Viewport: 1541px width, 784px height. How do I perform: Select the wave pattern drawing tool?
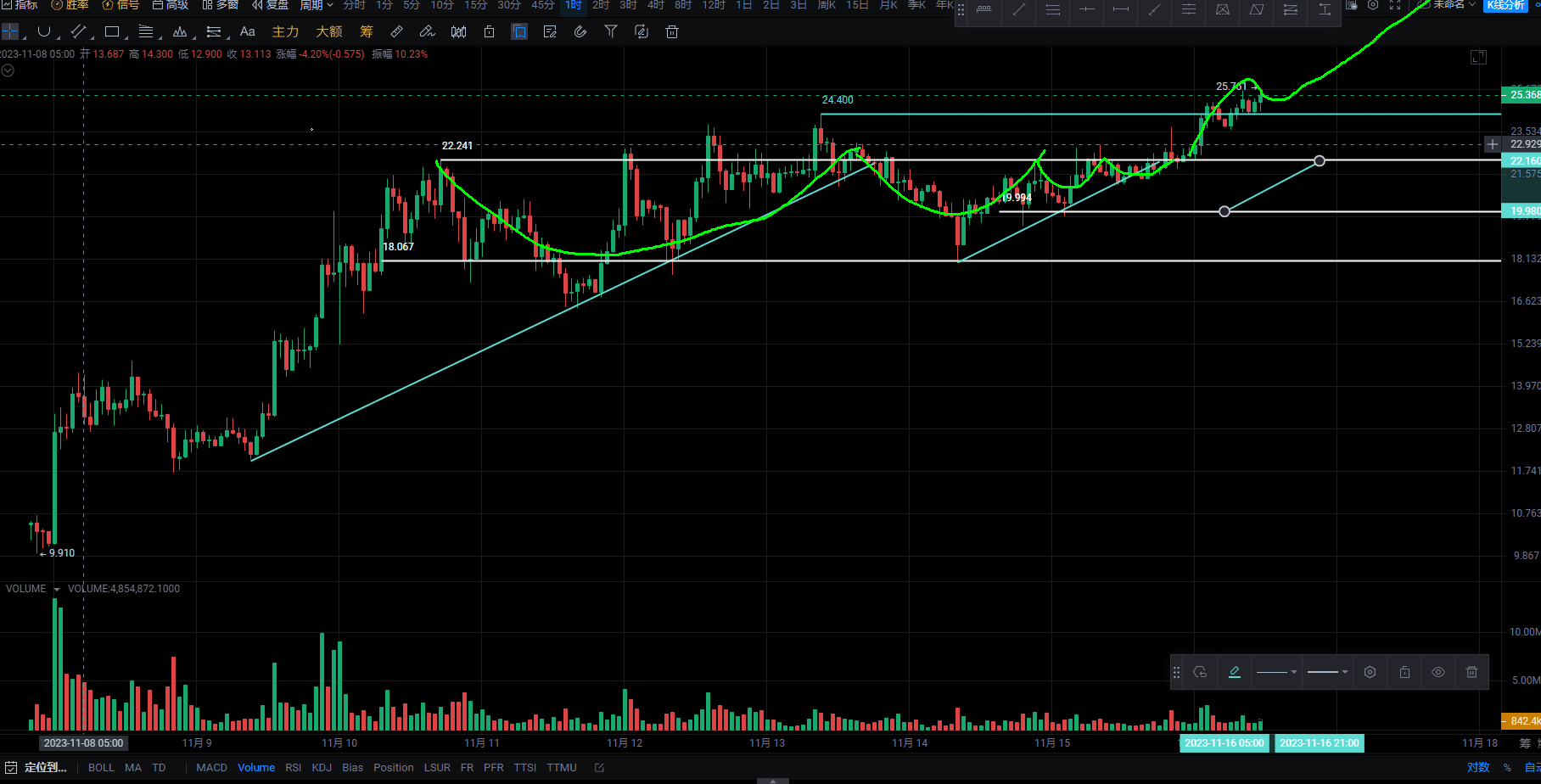click(x=180, y=31)
